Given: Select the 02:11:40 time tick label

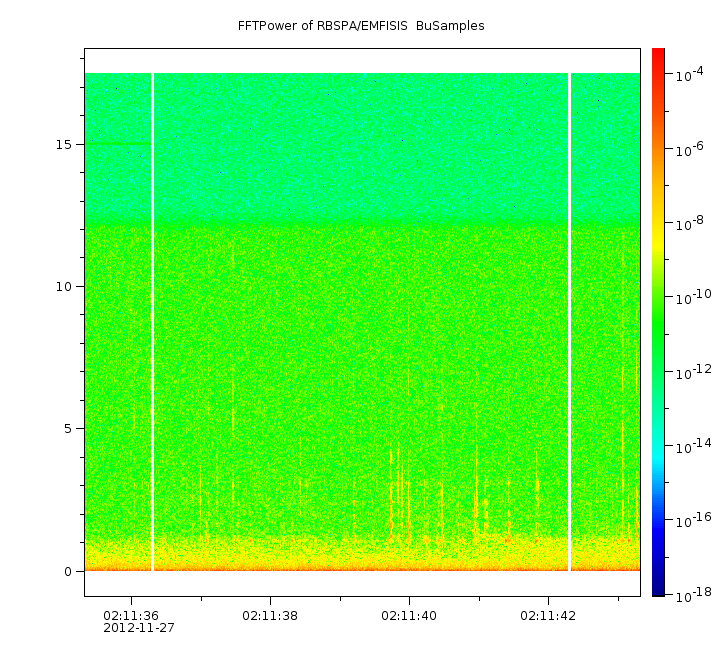Looking at the screenshot, I should 409,616.
